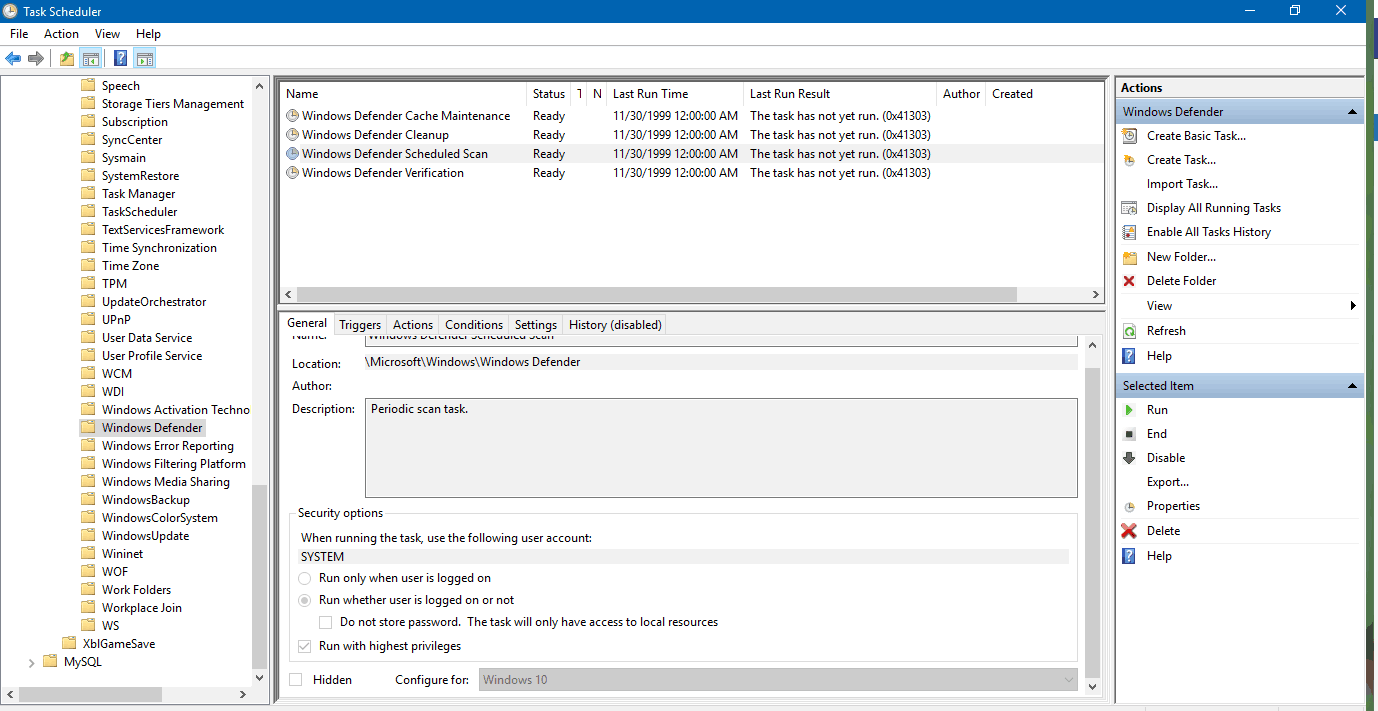Screen dimensions: 1378x711
Task: Click the Status column header
Action: (x=548, y=94)
